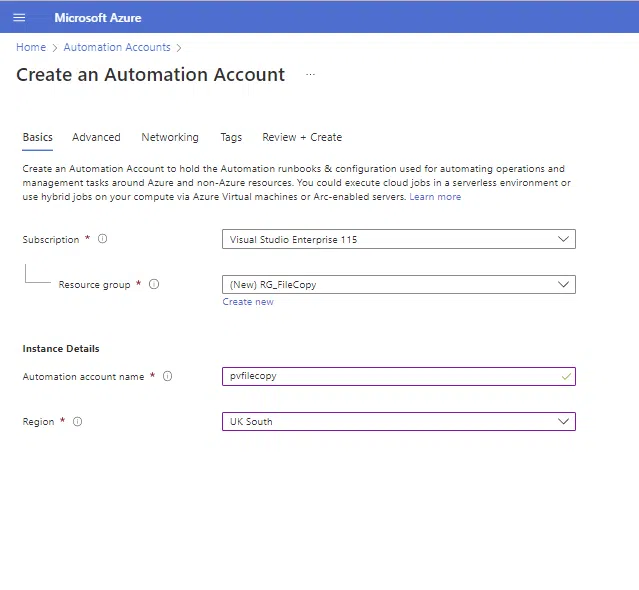Focus the Automation account name field
639x590 pixels.
399,376
